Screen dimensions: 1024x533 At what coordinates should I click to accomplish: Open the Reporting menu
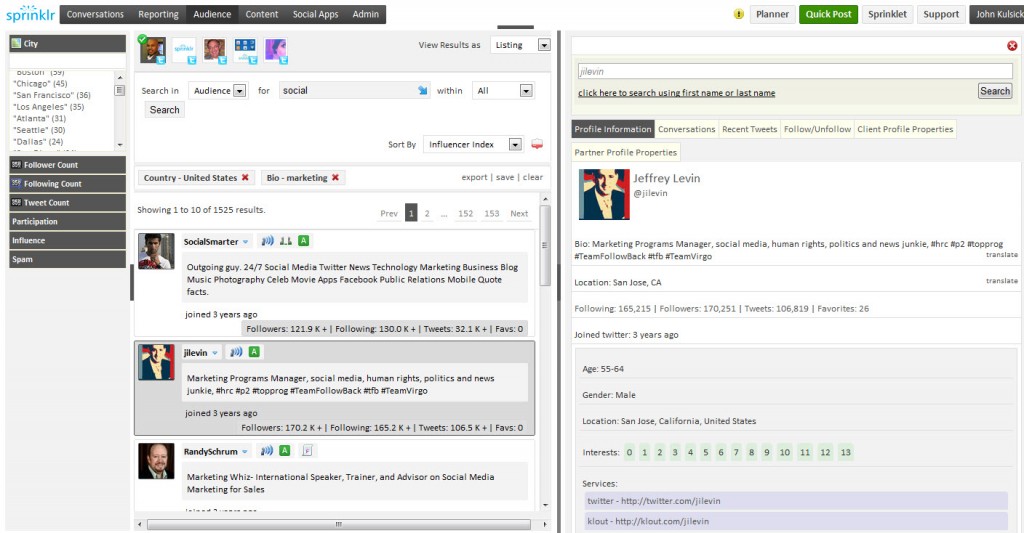(158, 14)
